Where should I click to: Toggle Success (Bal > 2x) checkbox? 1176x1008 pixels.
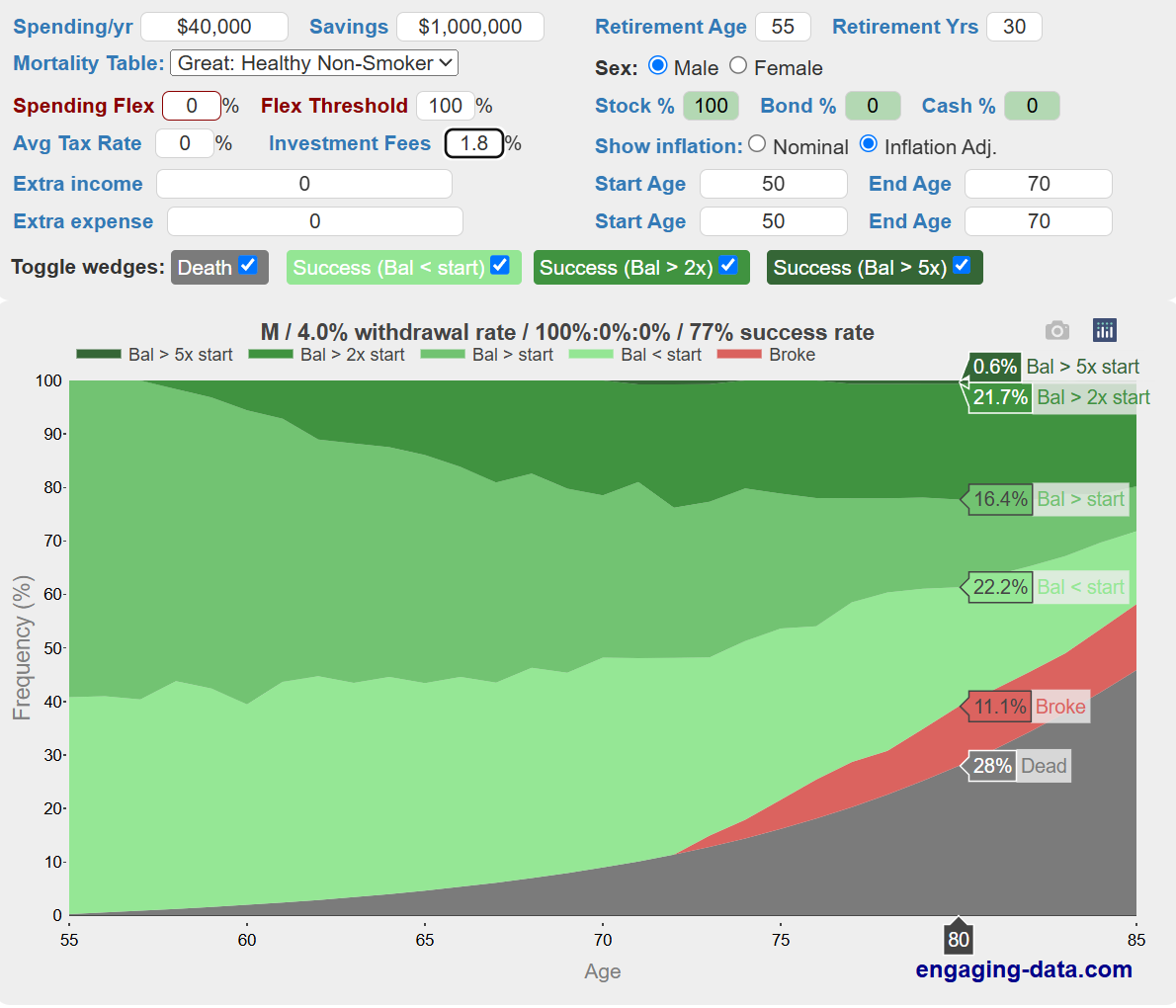point(728,266)
